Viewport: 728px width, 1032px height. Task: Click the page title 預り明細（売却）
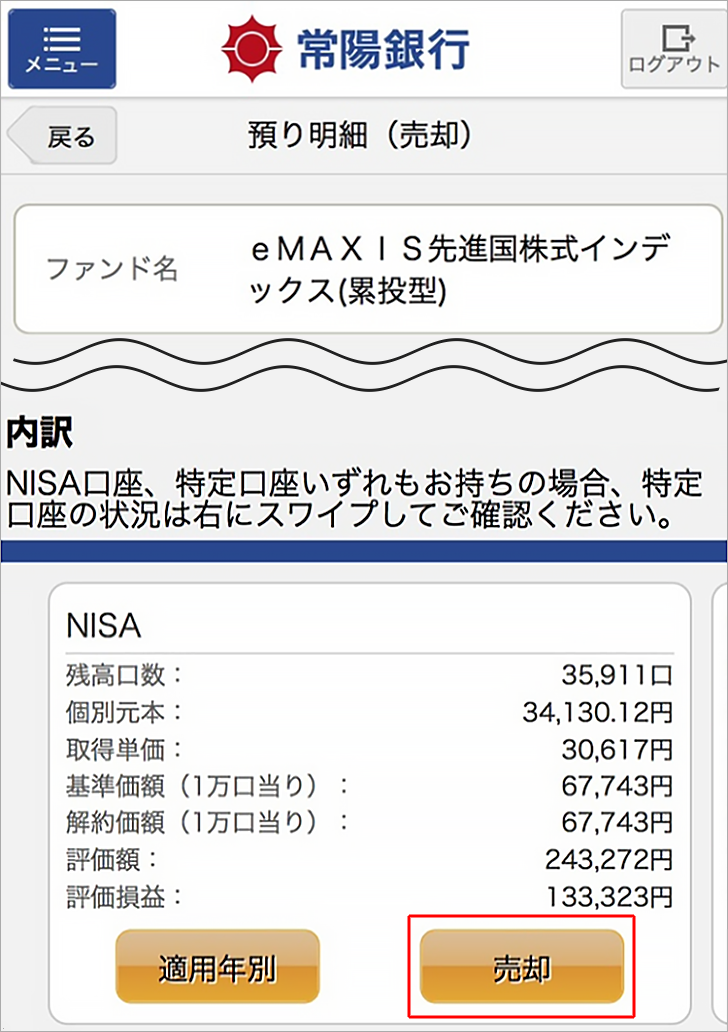360,136
